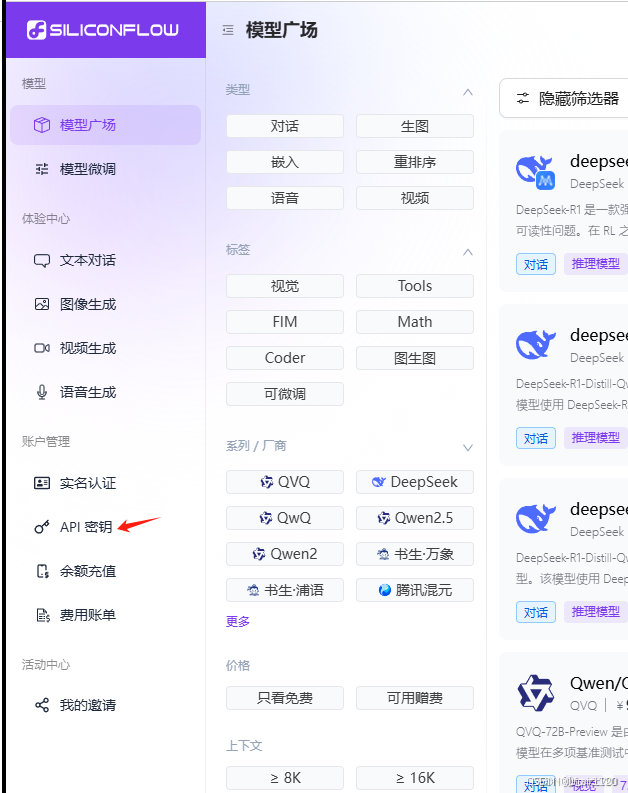Click the 余额充值 wallet icon
Screen dimensions: 628x793
(x=42, y=571)
